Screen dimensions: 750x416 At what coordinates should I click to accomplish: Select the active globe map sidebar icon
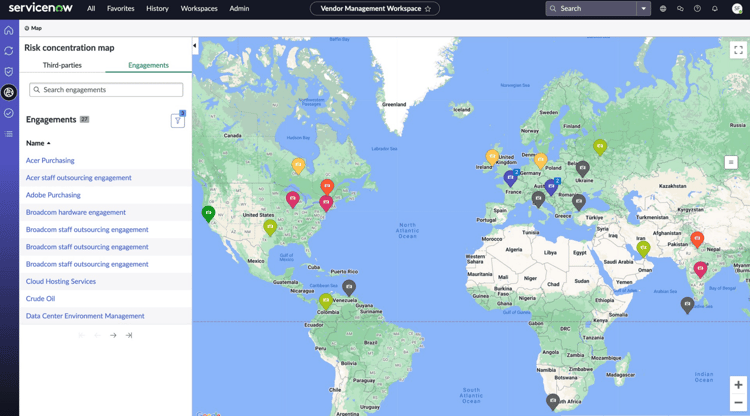[x=9, y=92]
